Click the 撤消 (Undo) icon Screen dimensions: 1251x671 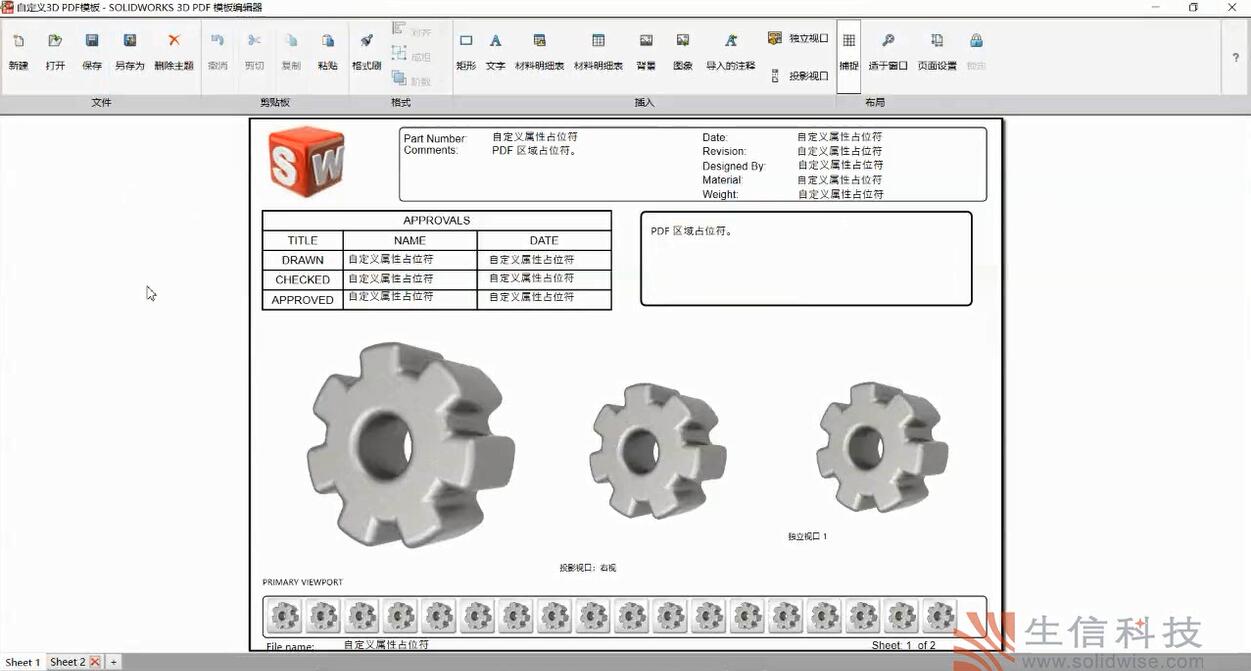[x=217, y=41]
